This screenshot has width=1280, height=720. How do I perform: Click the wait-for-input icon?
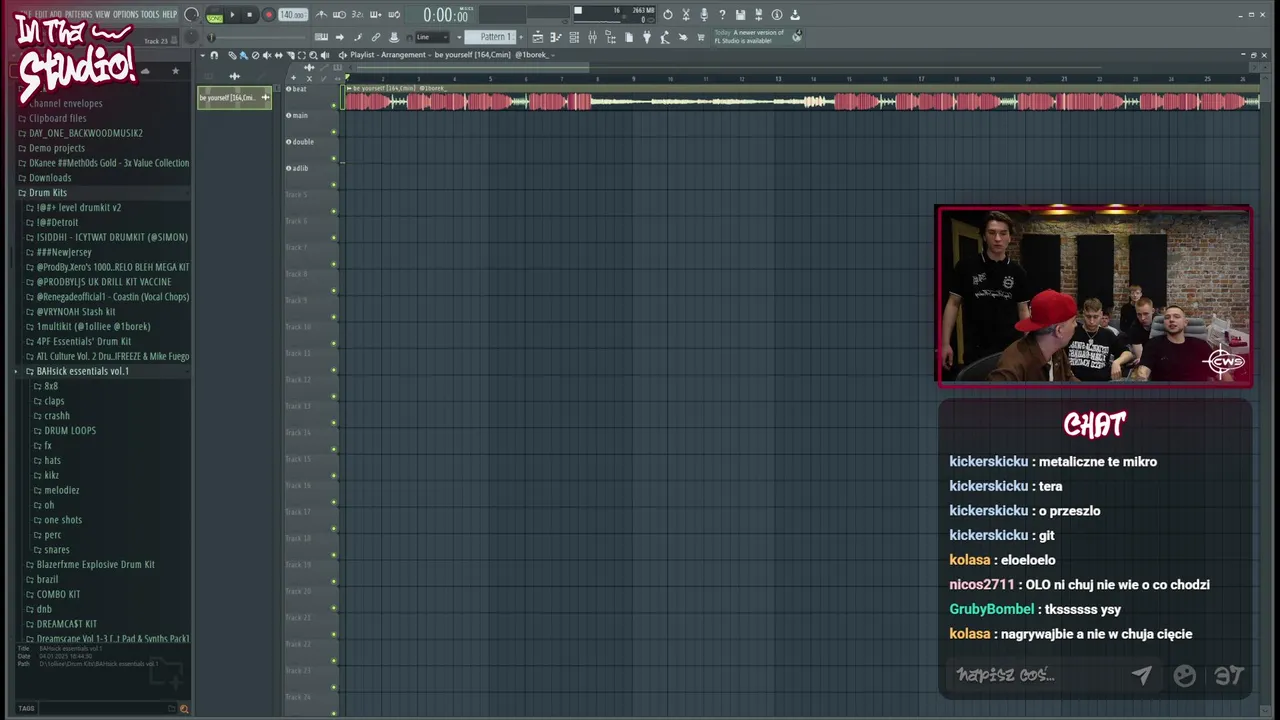[x=339, y=14]
